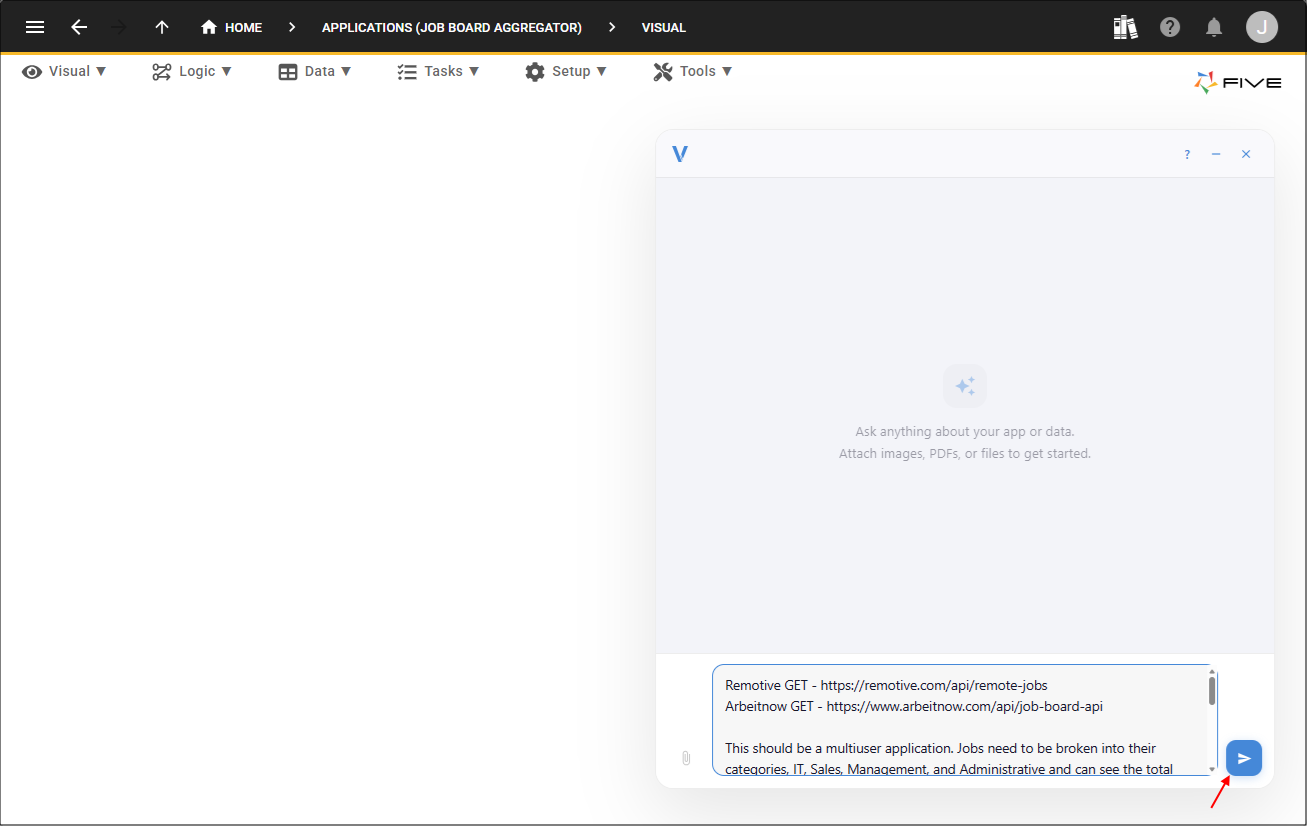Send the chat message
The width and height of the screenshot is (1307, 826).
pyautogui.click(x=1244, y=758)
